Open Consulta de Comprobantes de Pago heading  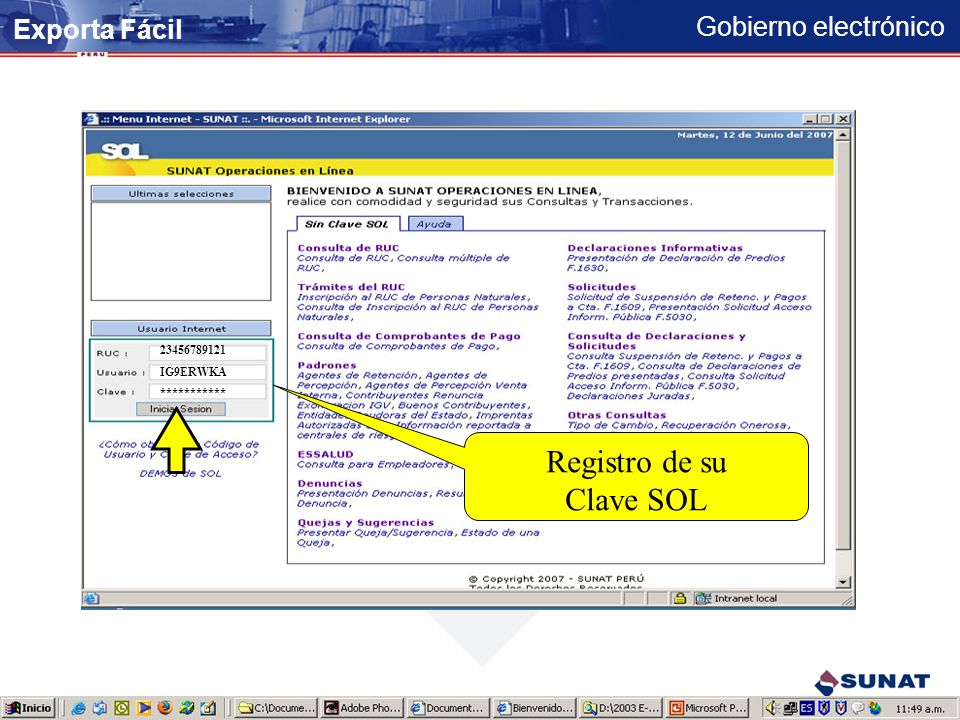click(x=408, y=336)
